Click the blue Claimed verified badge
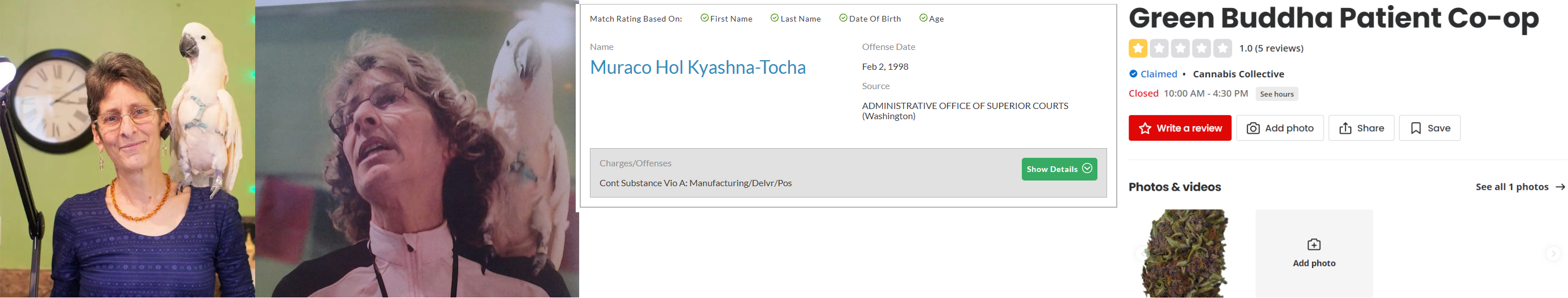 pyautogui.click(x=1133, y=74)
